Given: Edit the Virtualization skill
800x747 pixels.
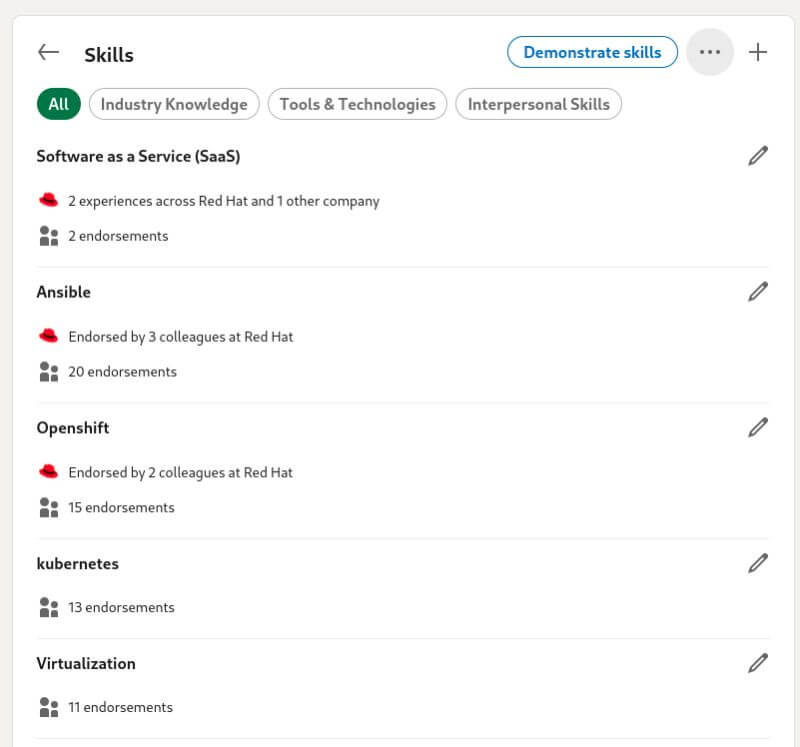Looking at the screenshot, I should pos(758,663).
